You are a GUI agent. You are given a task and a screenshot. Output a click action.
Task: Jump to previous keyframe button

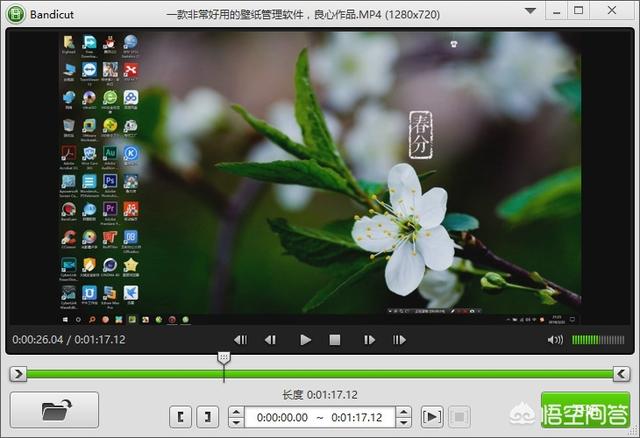pyautogui.click(x=240, y=340)
